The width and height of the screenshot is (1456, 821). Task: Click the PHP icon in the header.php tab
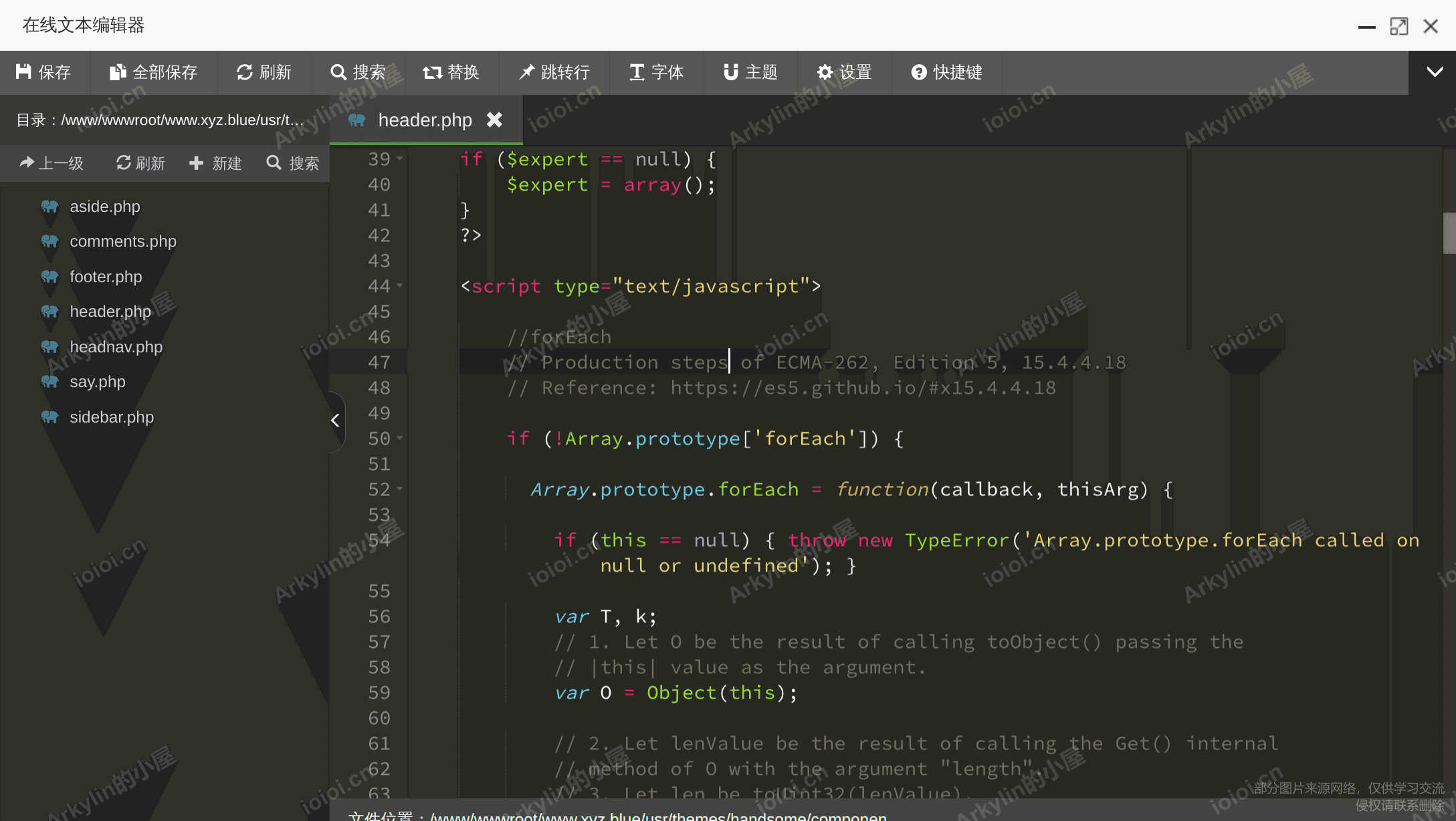pyautogui.click(x=357, y=120)
